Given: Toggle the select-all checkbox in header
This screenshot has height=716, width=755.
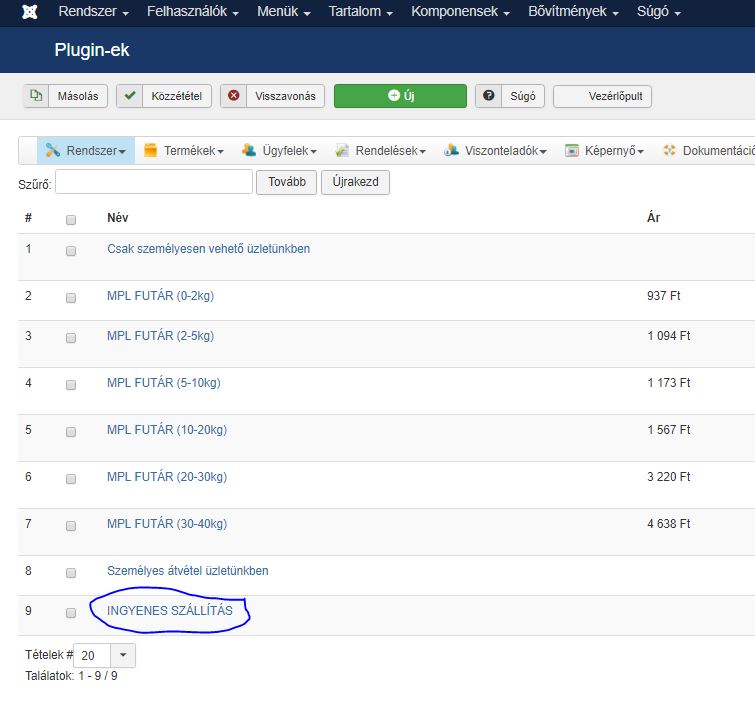Looking at the screenshot, I should [71, 220].
